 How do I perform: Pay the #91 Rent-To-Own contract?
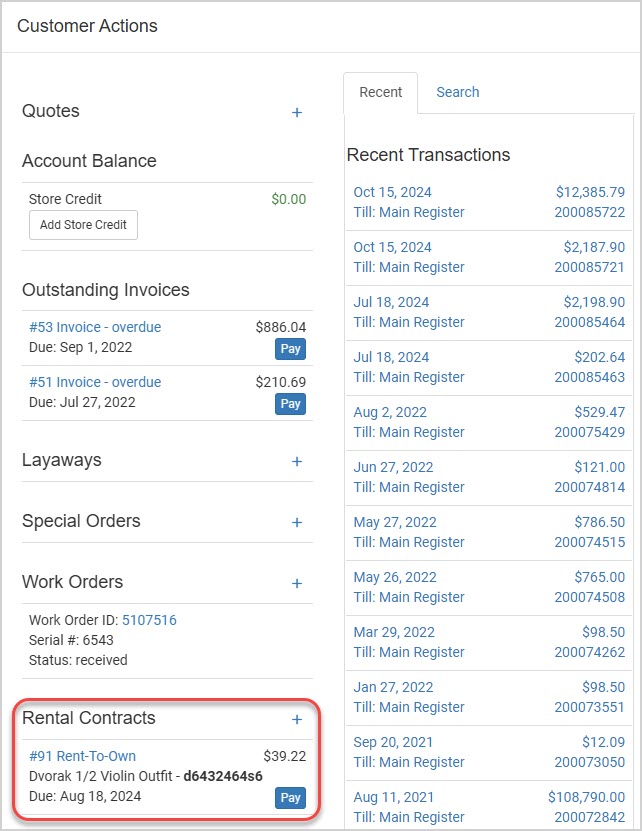click(x=290, y=798)
